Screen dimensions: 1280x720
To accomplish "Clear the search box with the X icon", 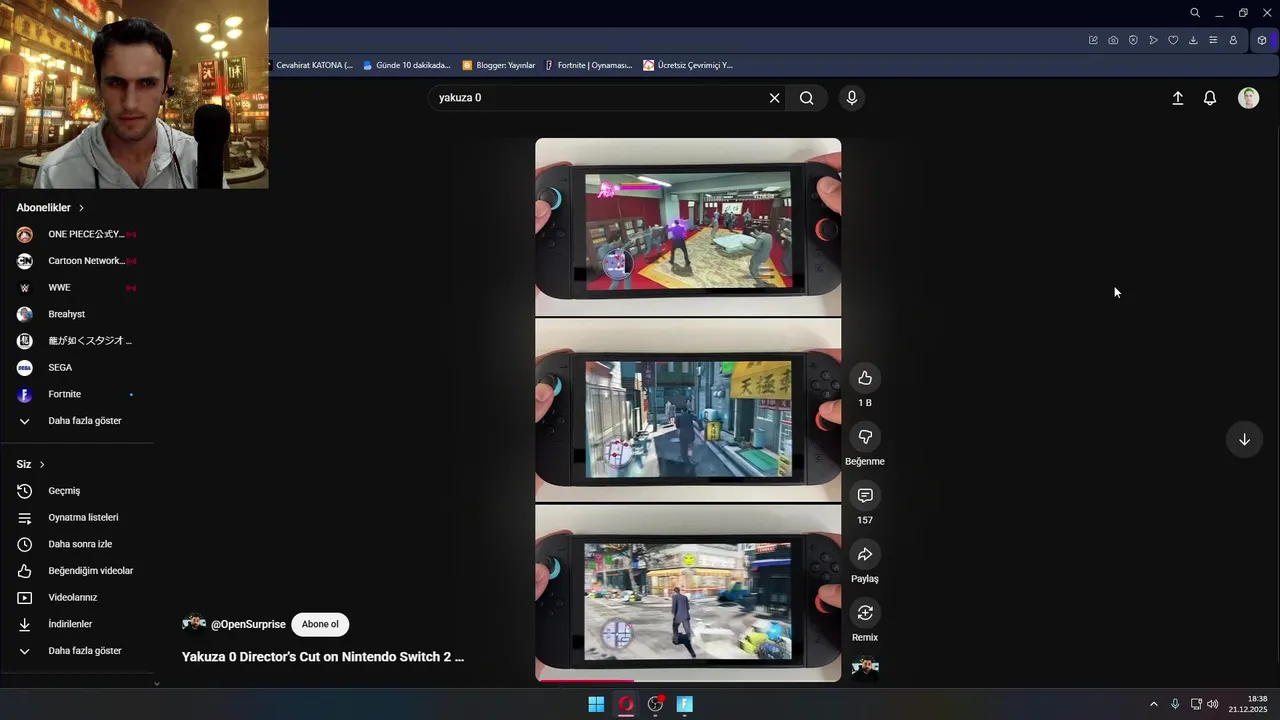I will 774,98.
